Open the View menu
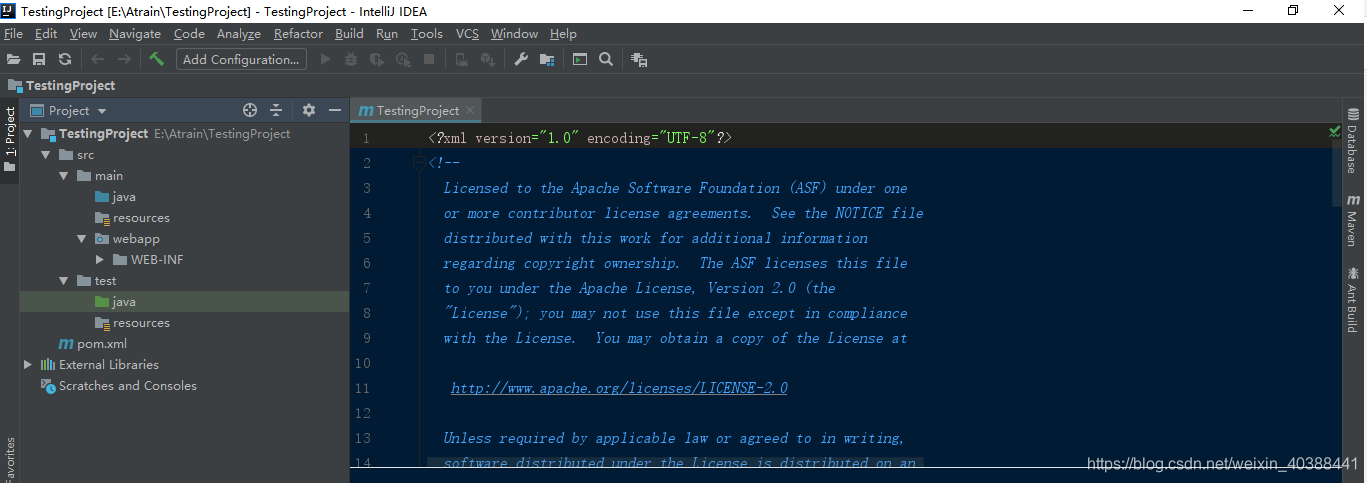1367x483 pixels. pyautogui.click(x=83, y=34)
